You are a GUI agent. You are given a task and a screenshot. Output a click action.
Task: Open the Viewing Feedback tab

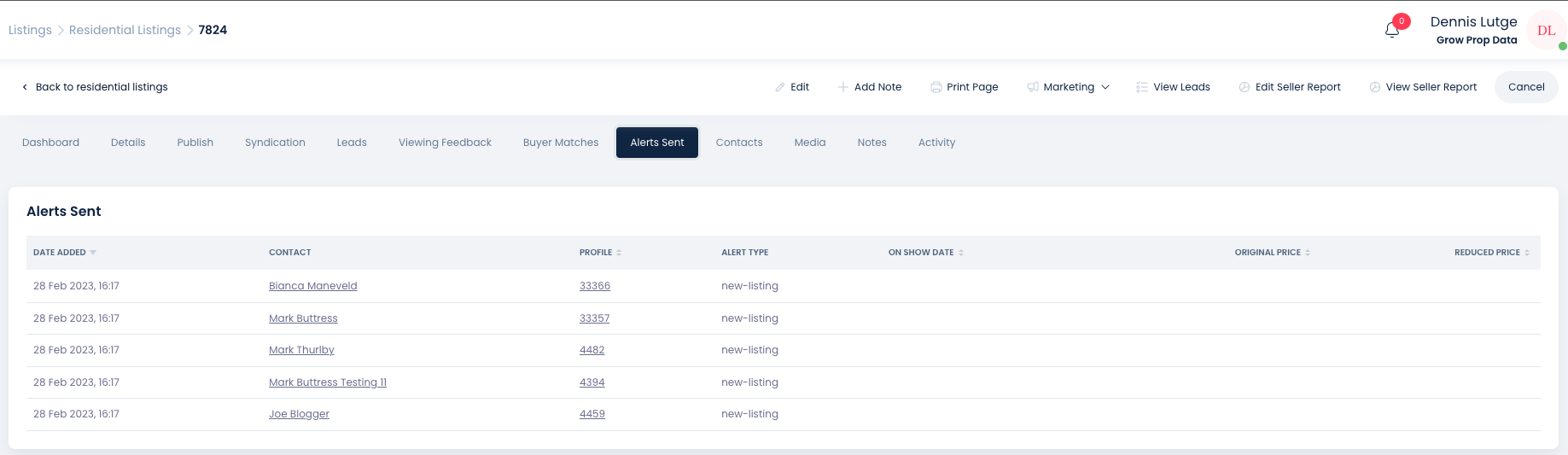click(445, 143)
